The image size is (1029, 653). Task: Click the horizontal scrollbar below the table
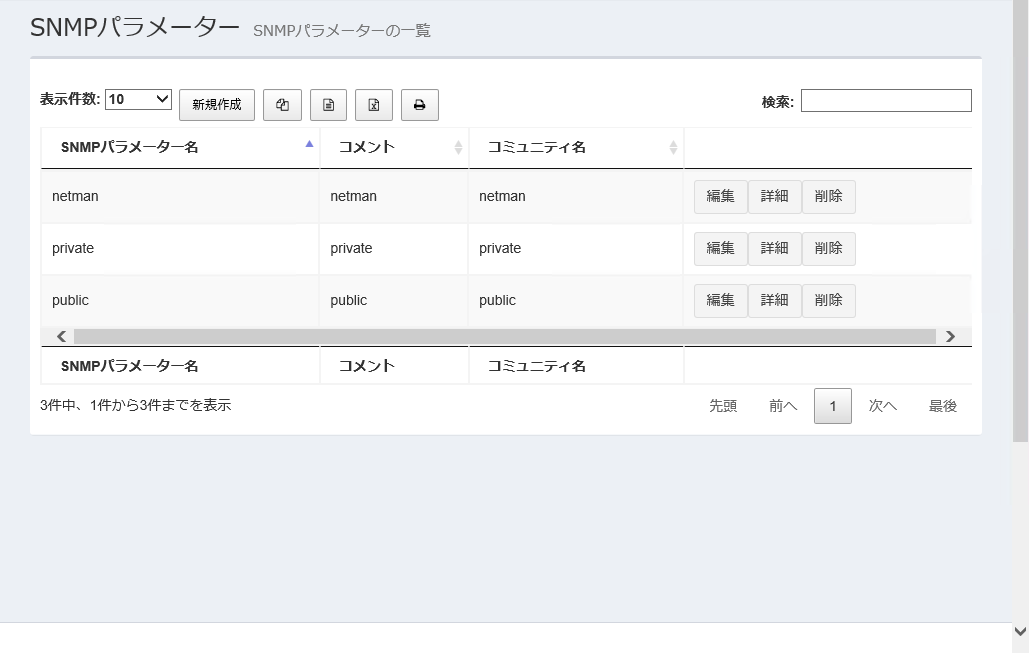500,336
